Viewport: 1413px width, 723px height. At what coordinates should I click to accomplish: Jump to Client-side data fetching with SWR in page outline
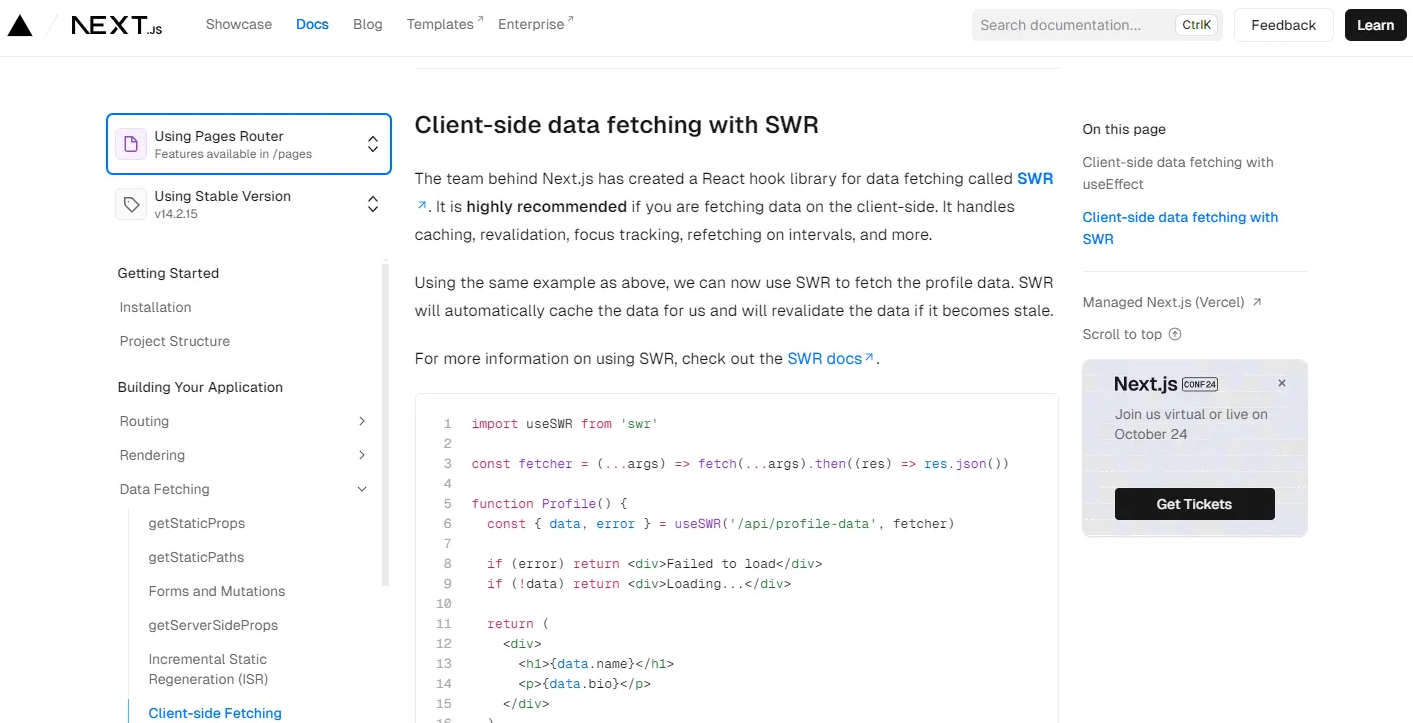(x=1180, y=228)
